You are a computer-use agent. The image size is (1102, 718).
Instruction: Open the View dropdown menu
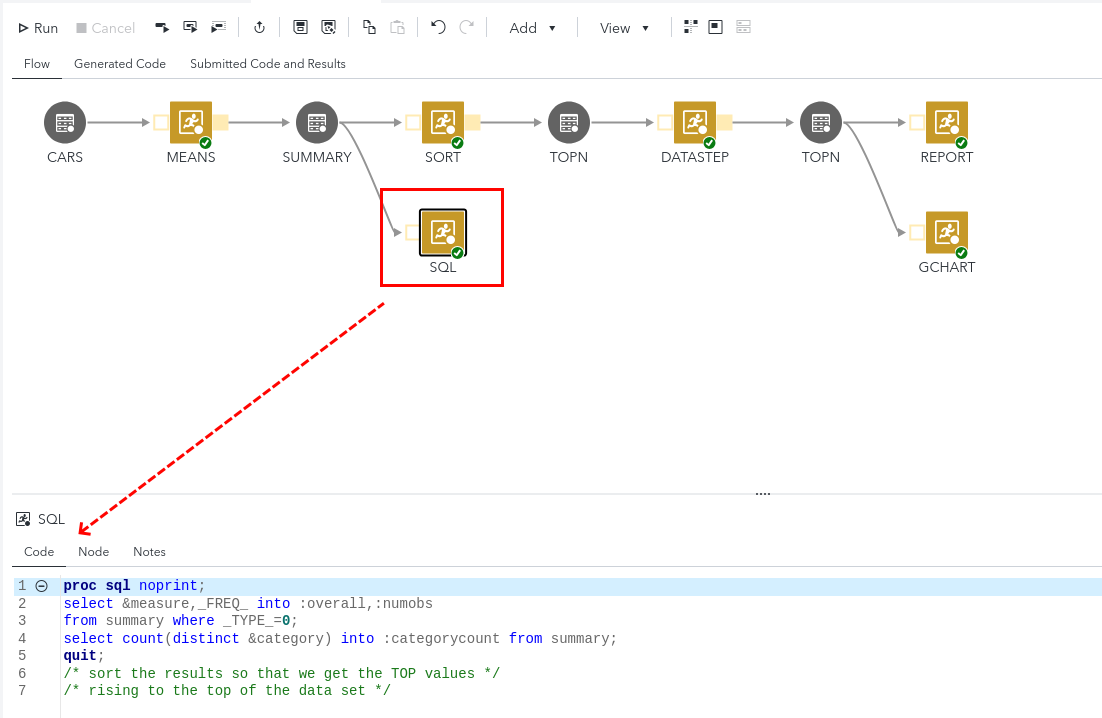tap(624, 28)
